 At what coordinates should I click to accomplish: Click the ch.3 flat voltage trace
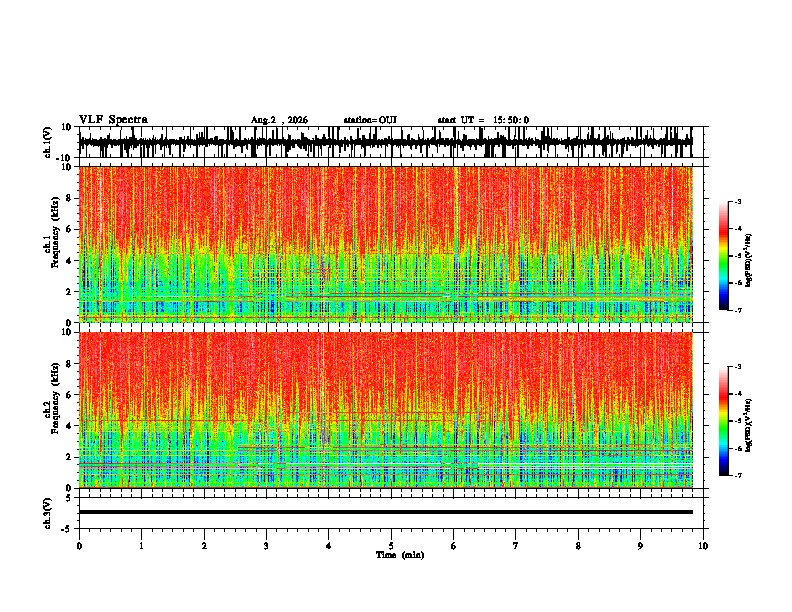point(386,512)
